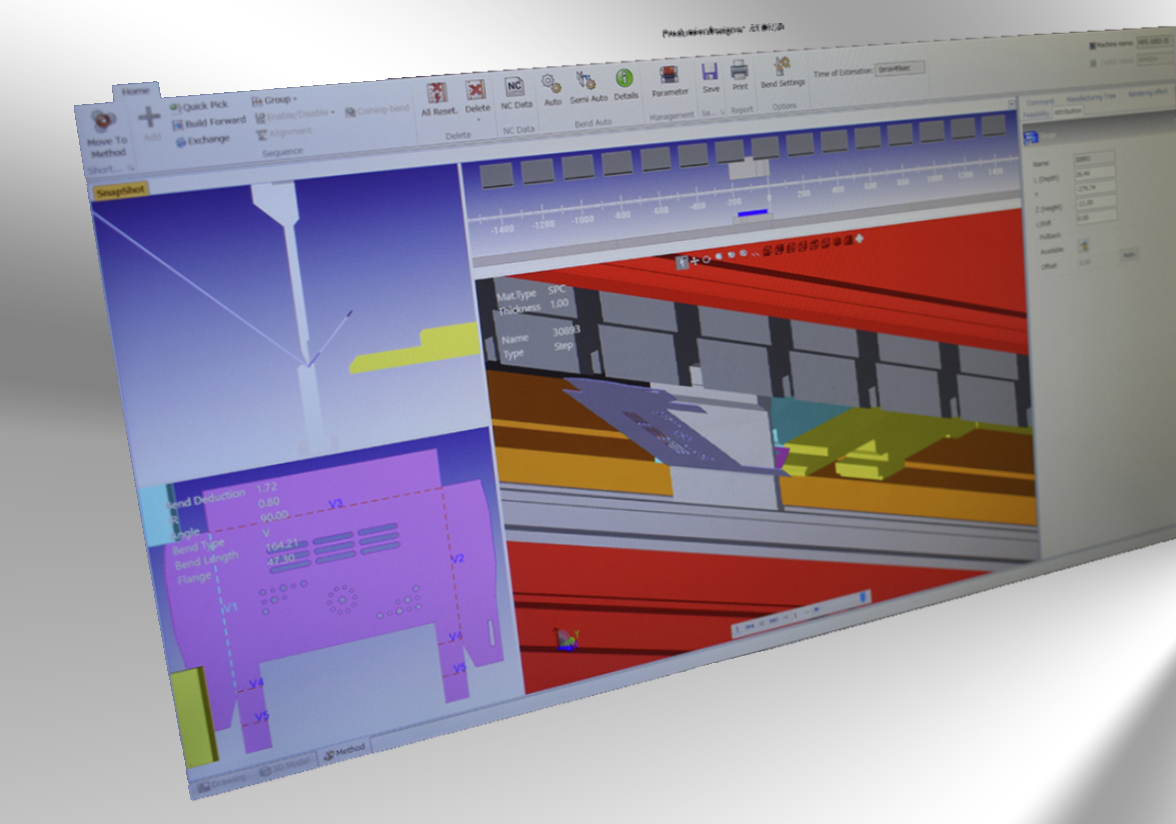Open the green Details info icon
The width and height of the screenshot is (1176, 824).
pyautogui.click(x=625, y=78)
